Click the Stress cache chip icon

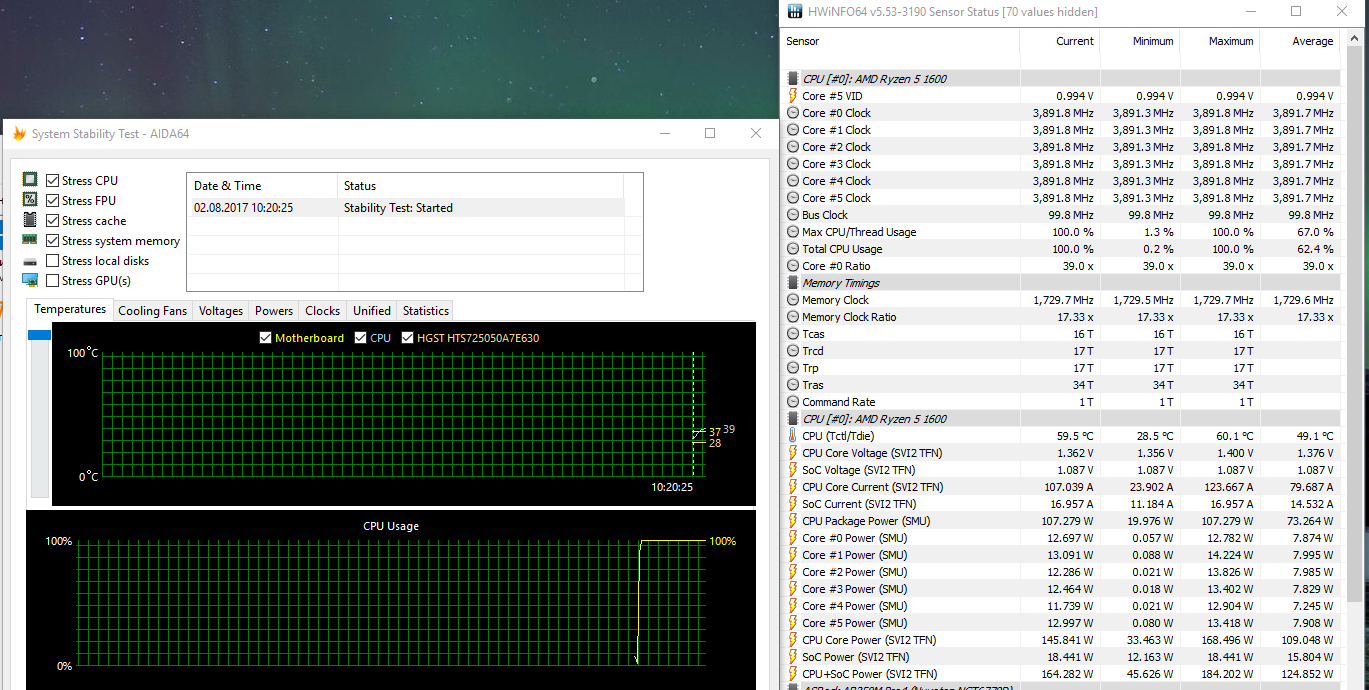(x=30, y=220)
